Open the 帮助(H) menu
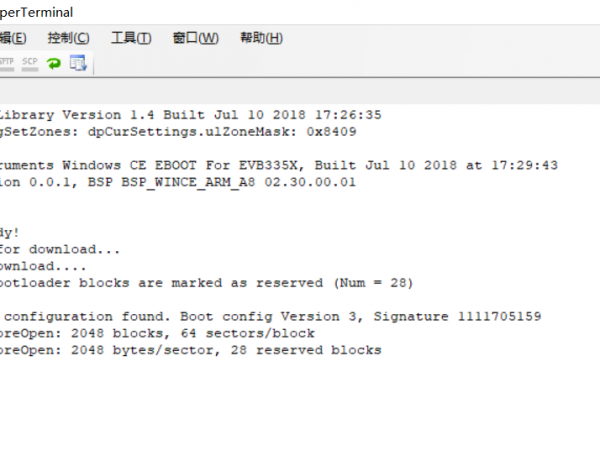Image resolution: width=600 pixels, height=450 pixels. [261, 38]
